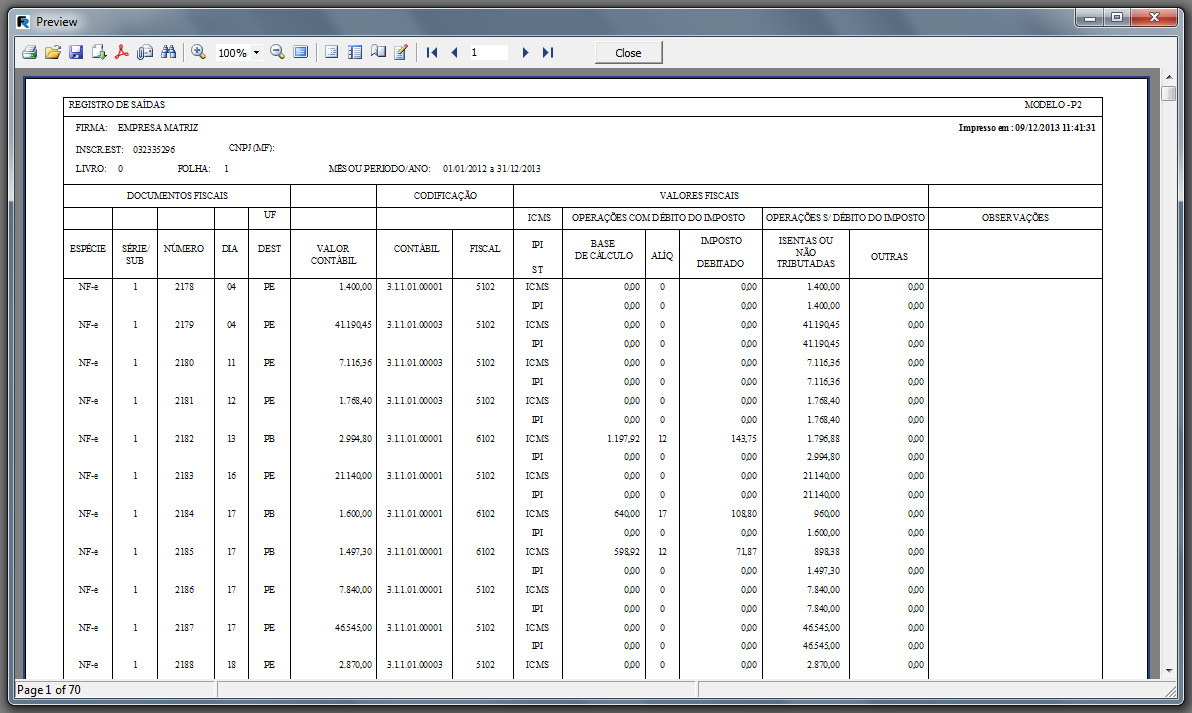Go to the previous page
Screen dimensions: 1192x713
point(455,52)
